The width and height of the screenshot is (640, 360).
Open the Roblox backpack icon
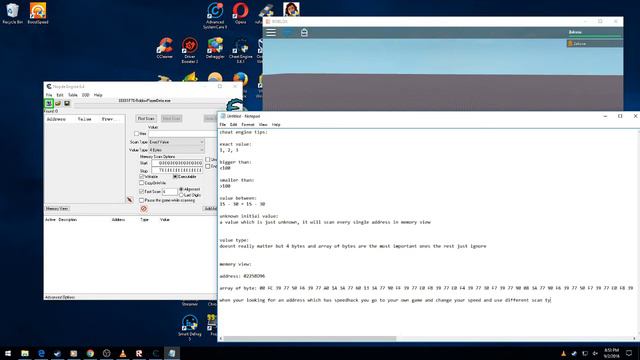[304, 33]
